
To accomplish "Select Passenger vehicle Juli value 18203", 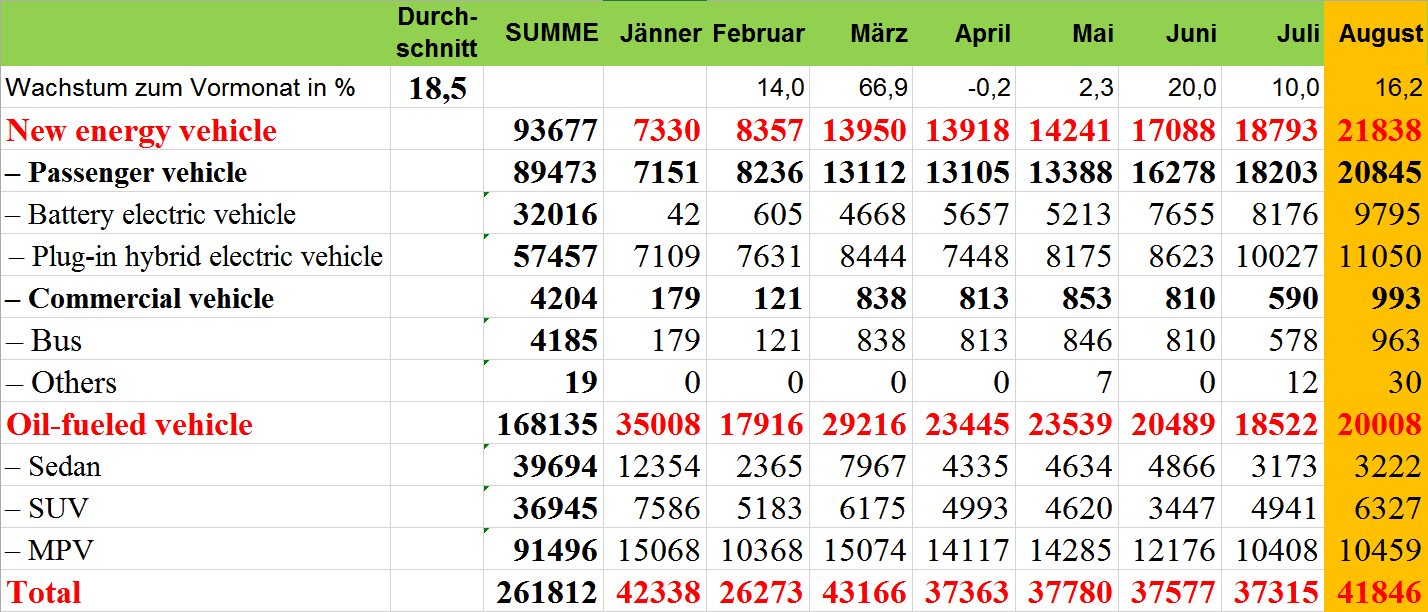I will click(1275, 173).
